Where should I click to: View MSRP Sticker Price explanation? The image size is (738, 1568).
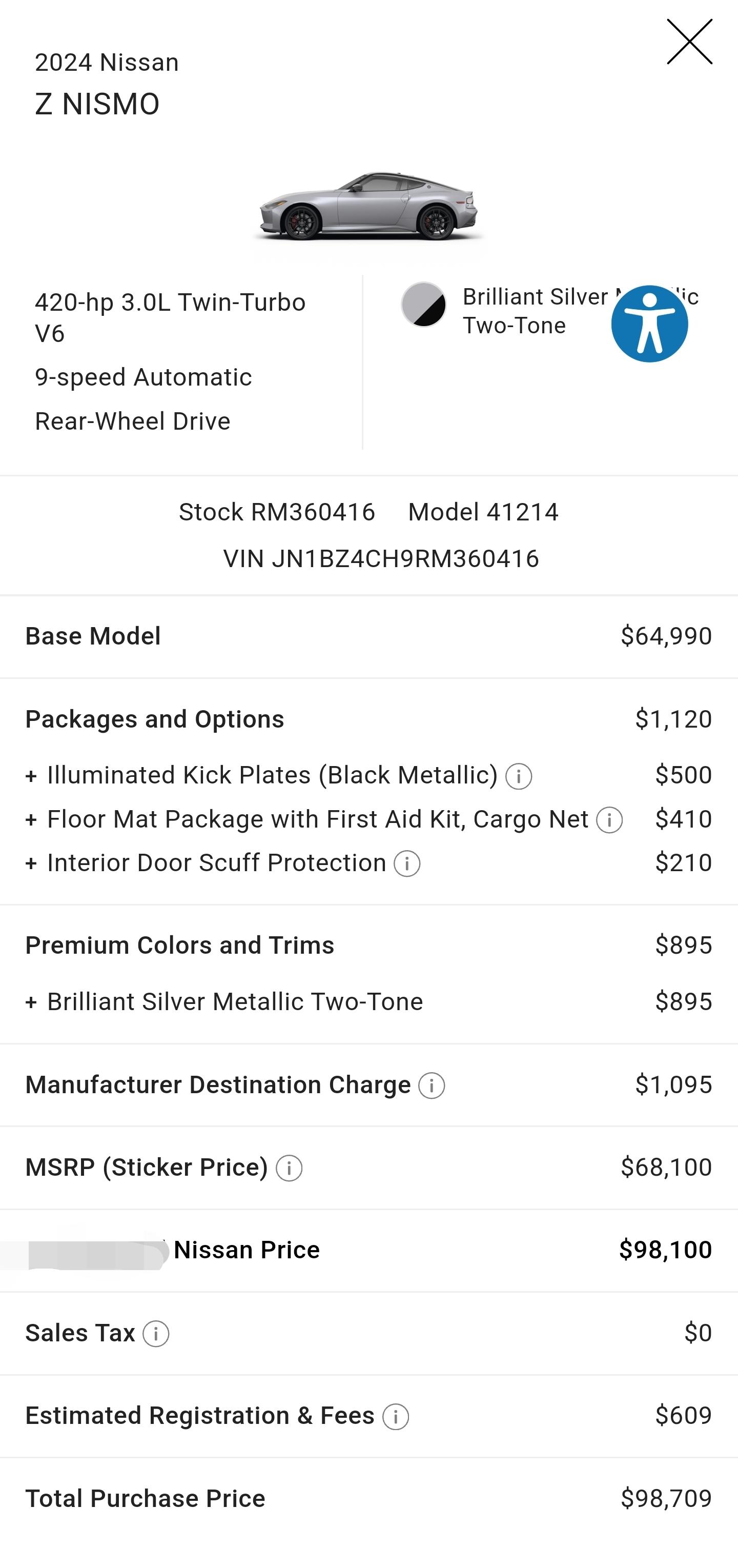[x=289, y=1168]
